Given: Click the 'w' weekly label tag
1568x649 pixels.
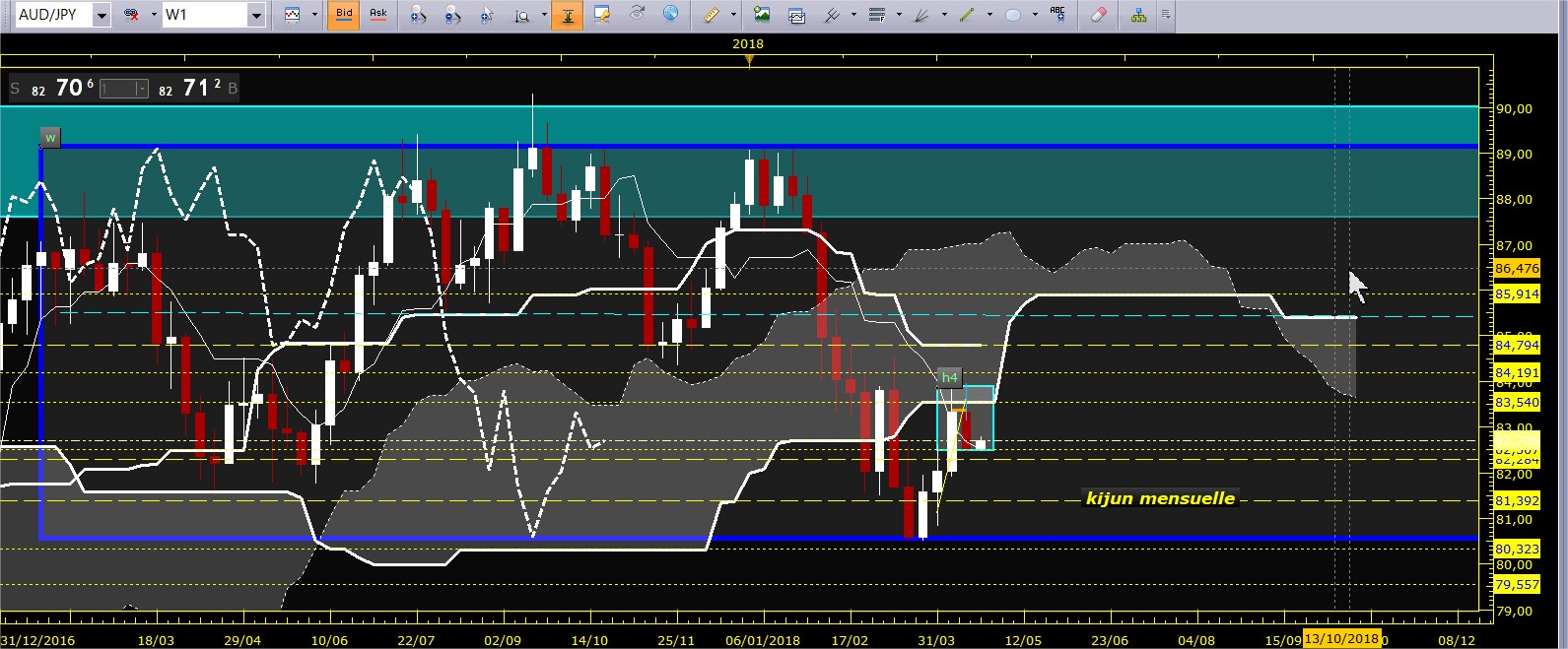Looking at the screenshot, I should pos(50,138).
